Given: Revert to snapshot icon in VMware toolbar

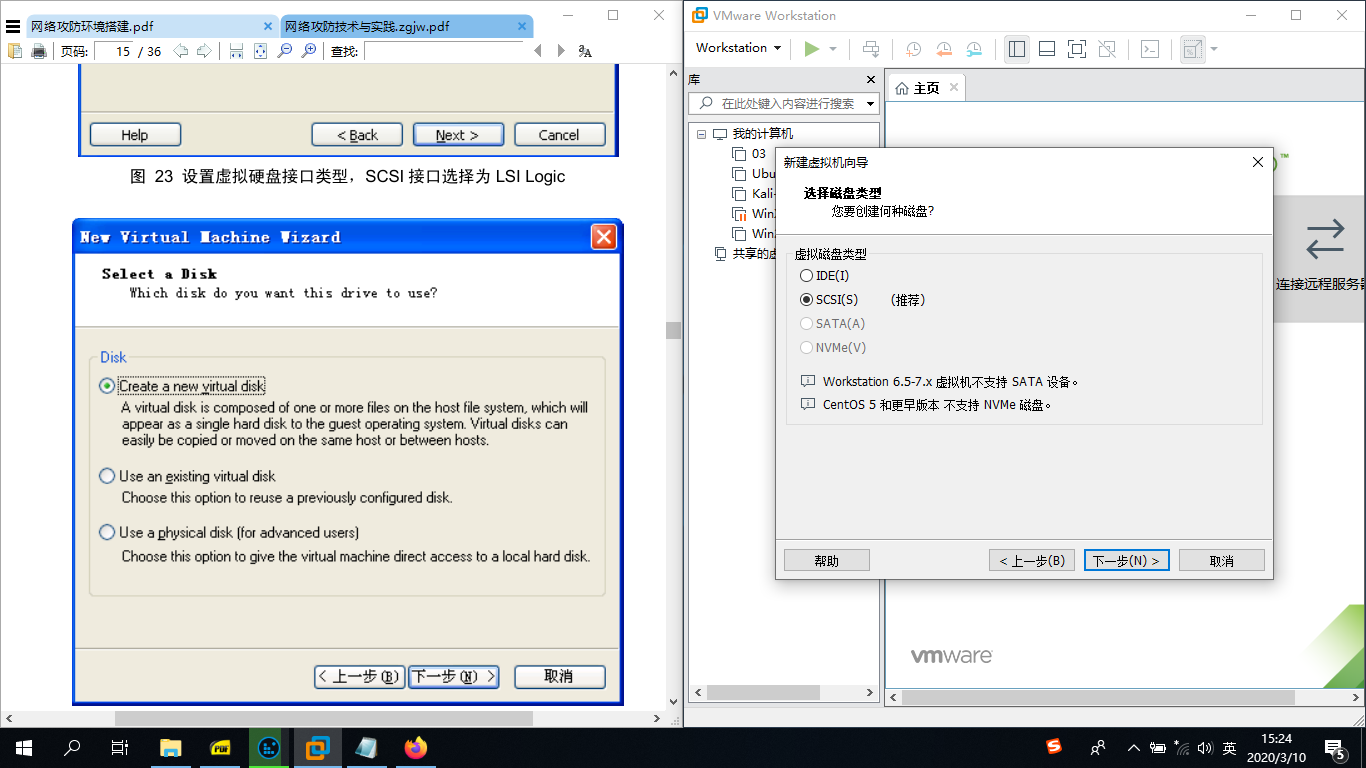Looking at the screenshot, I should point(944,48).
